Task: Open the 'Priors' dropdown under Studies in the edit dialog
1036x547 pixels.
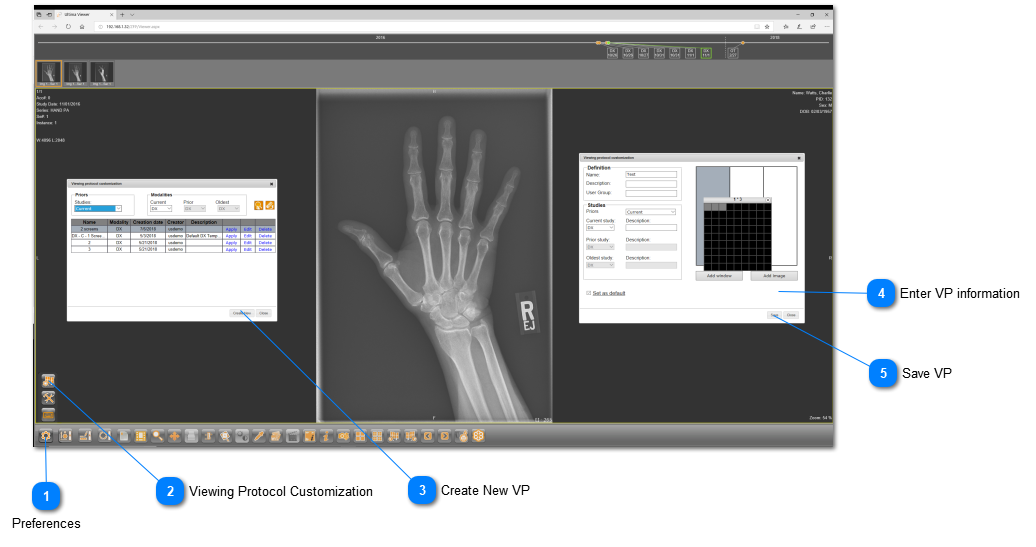Action: coord(651,212)
